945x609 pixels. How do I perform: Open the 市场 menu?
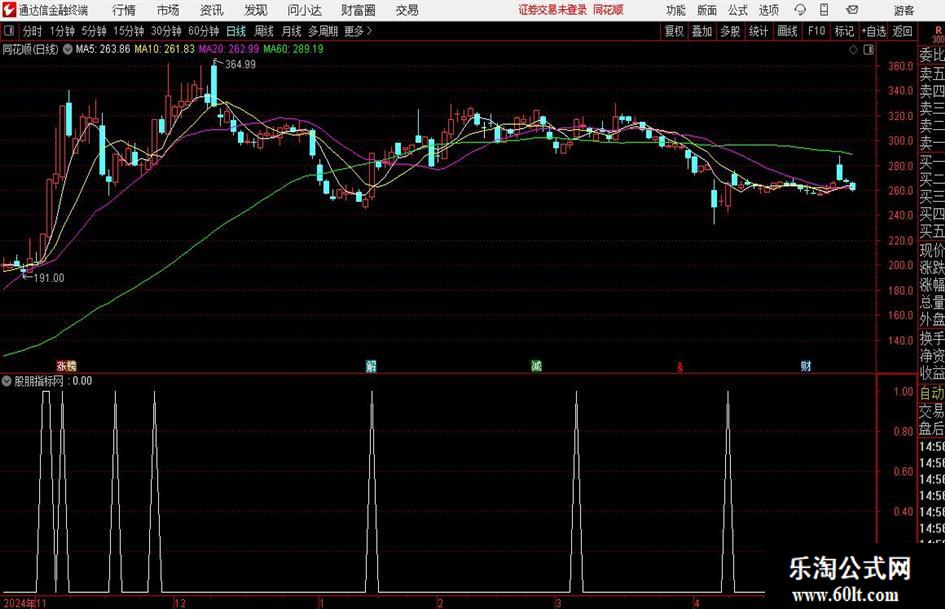168,10
